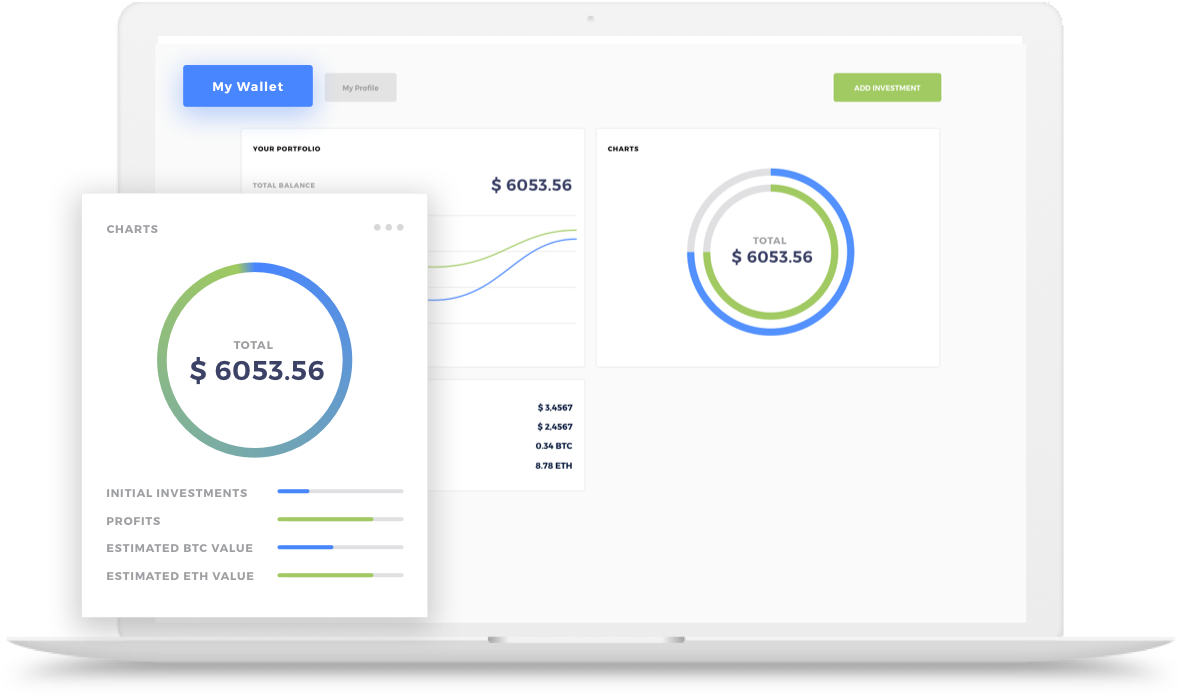Select the 8.78 ETH value
Image resolution: width=1180 pixels, height=696 pixels.
coord(554,466)
